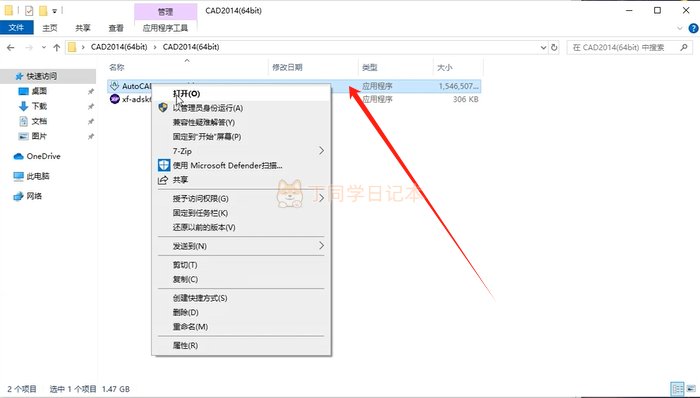Image resolution: width=700 pixels, height=398 pixels.
Task: Open 文档 in the navigation pane
Action: (x=39, y=121)
